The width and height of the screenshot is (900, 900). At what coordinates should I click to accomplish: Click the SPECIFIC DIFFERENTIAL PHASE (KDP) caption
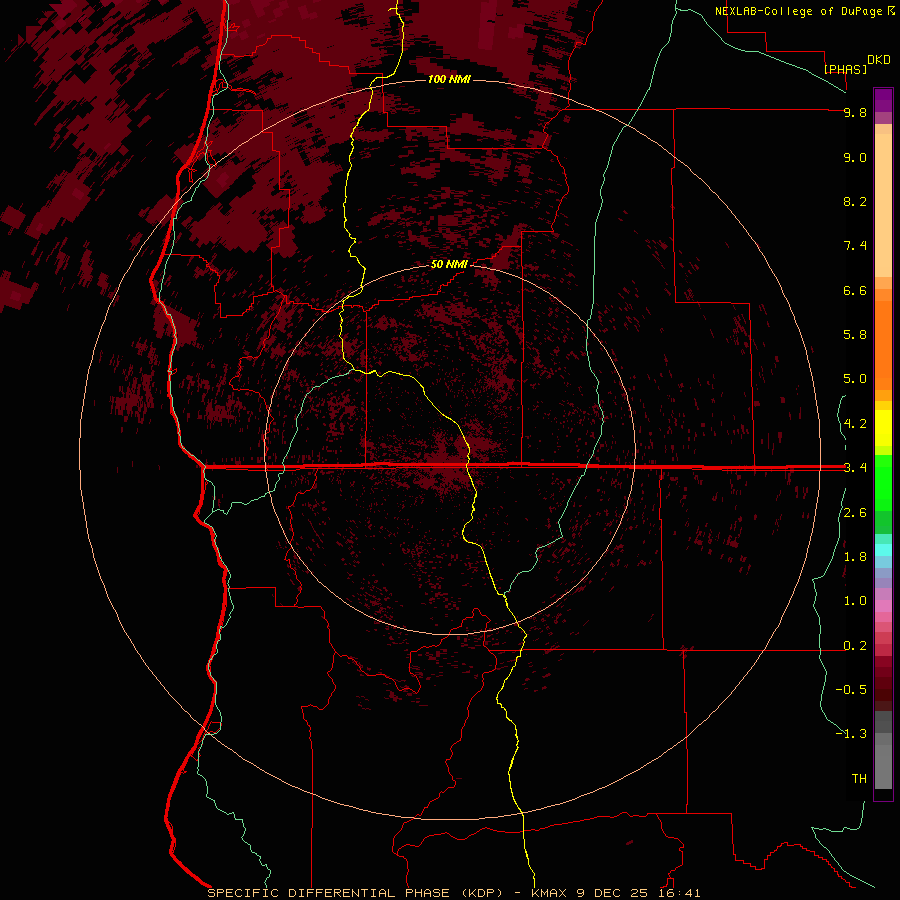(x=355, y=893)
